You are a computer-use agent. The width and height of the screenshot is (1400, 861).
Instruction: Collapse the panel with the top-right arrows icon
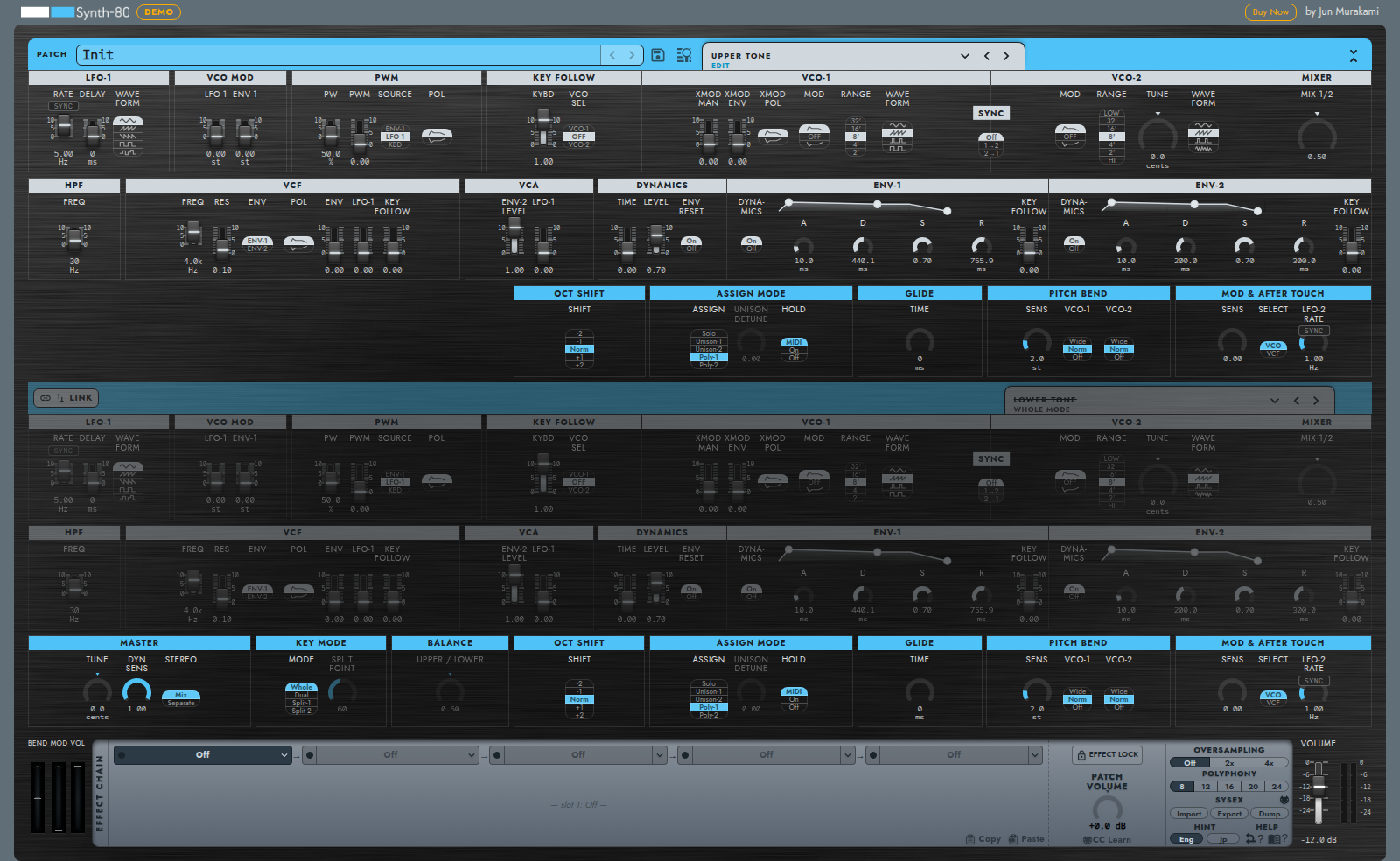[1354, 55]
